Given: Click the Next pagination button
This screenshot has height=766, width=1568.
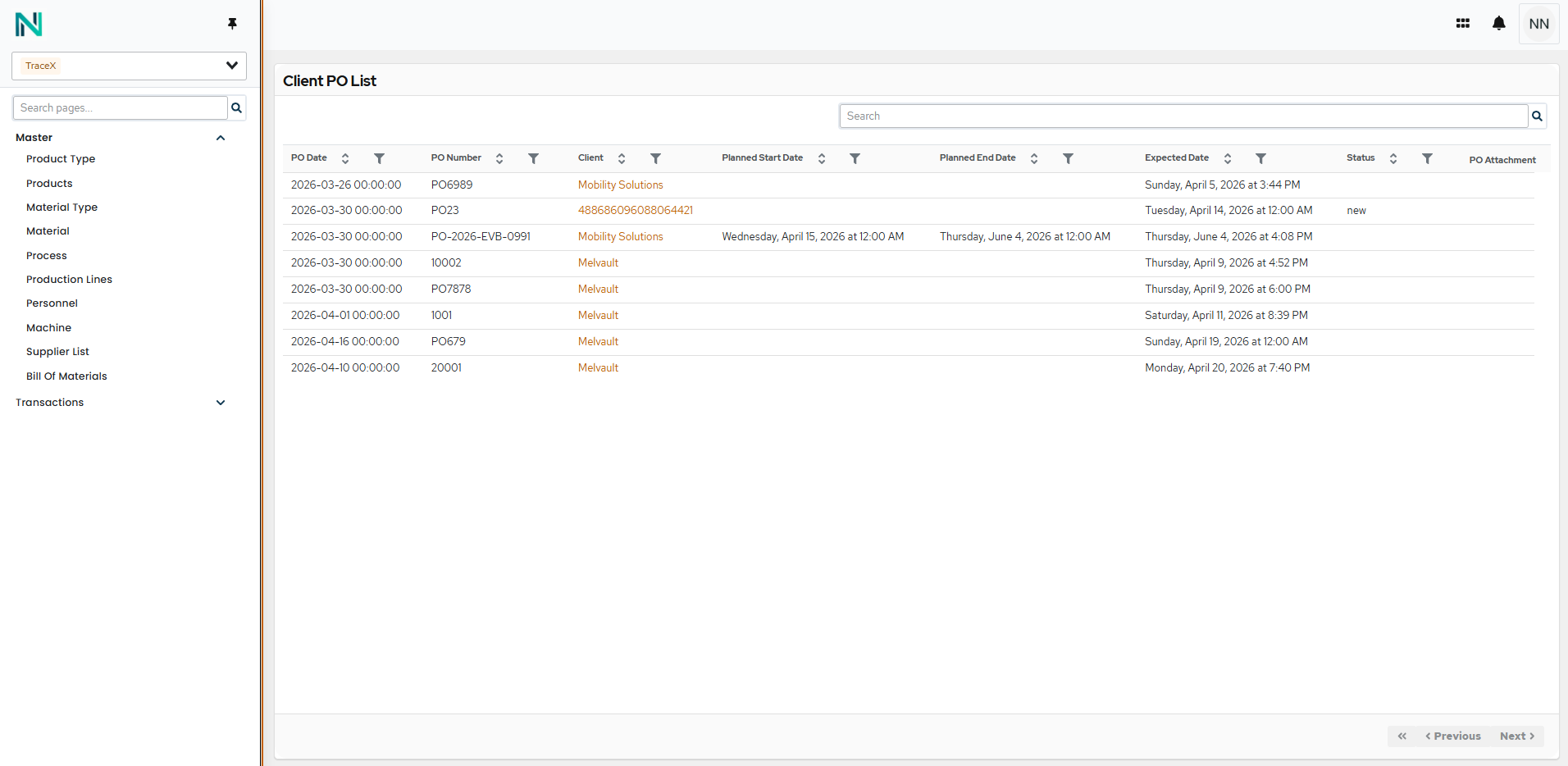Looking at the screenshot, I should [x=1516, y=736].
